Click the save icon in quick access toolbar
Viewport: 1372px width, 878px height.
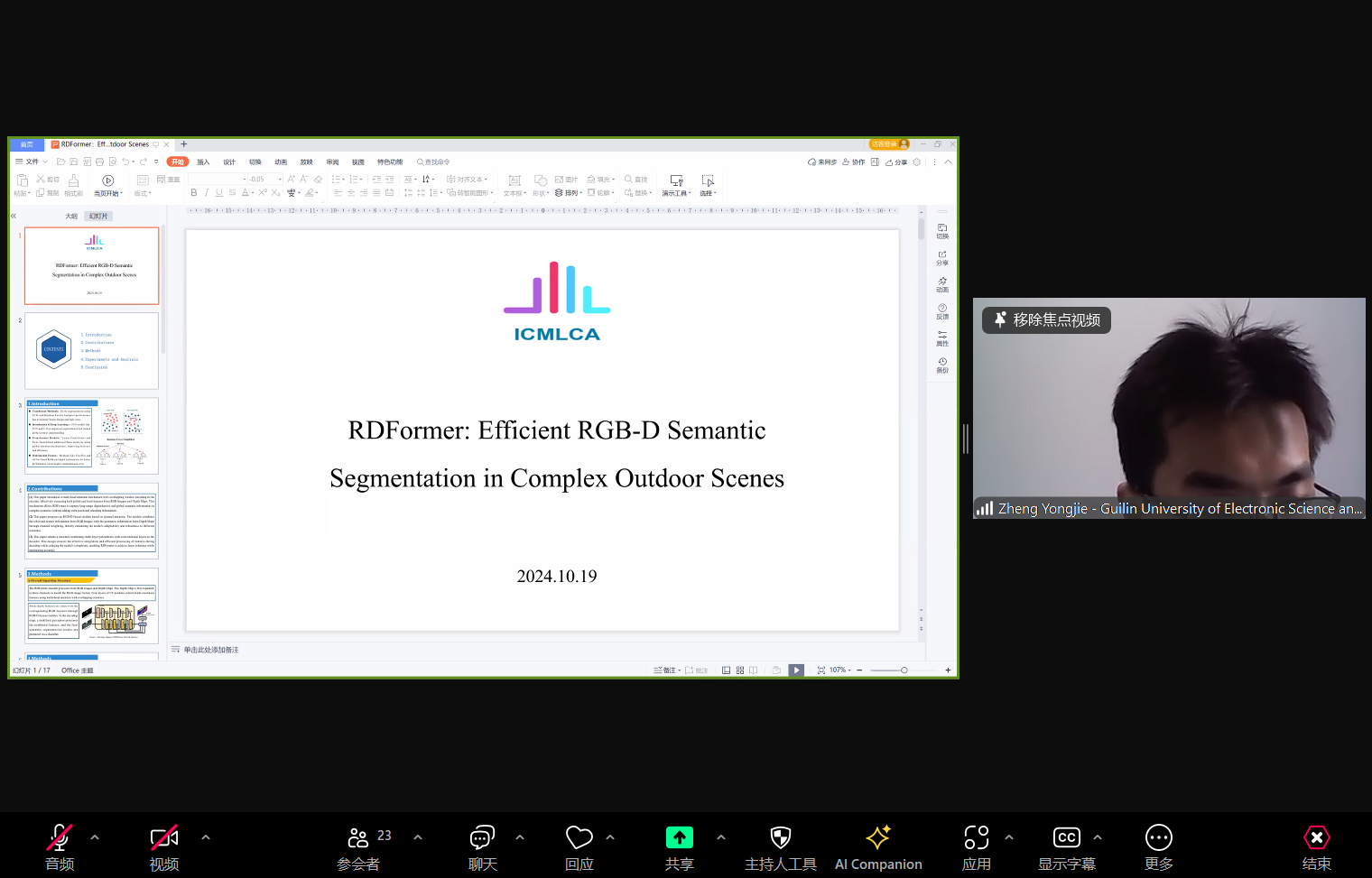(x=74, y=162)
